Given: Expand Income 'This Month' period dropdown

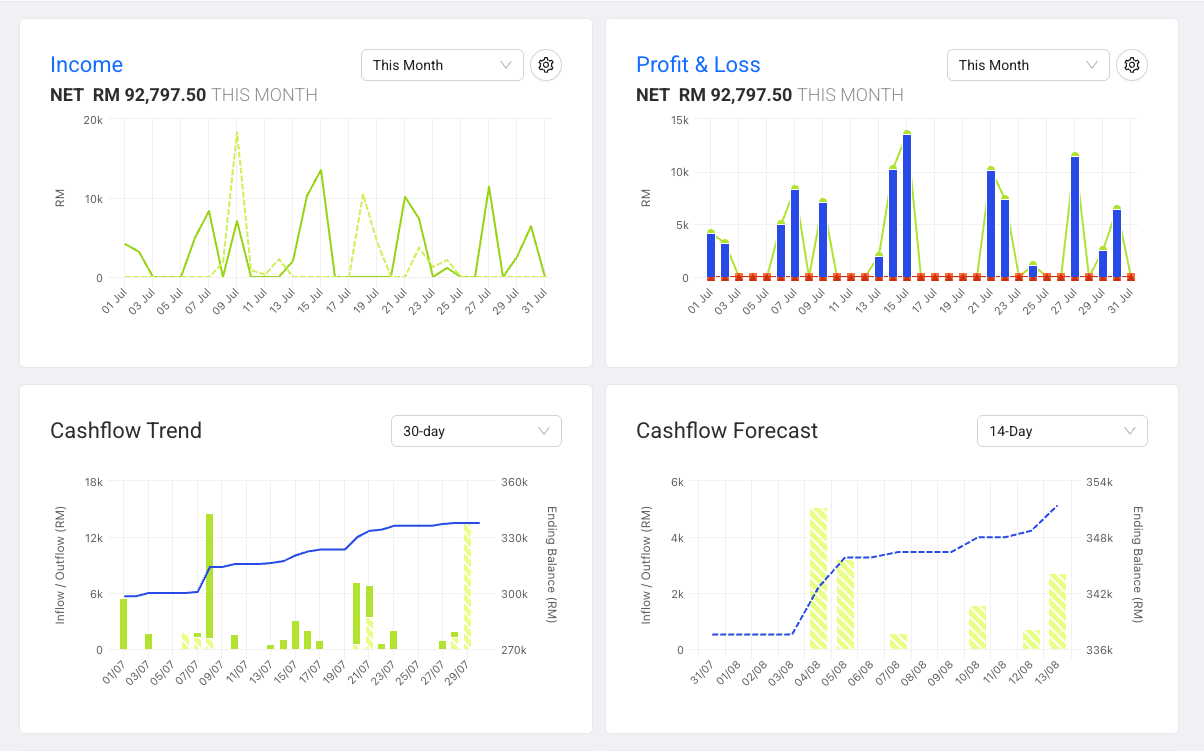Looking at the screenshot, I should (442, 65).
